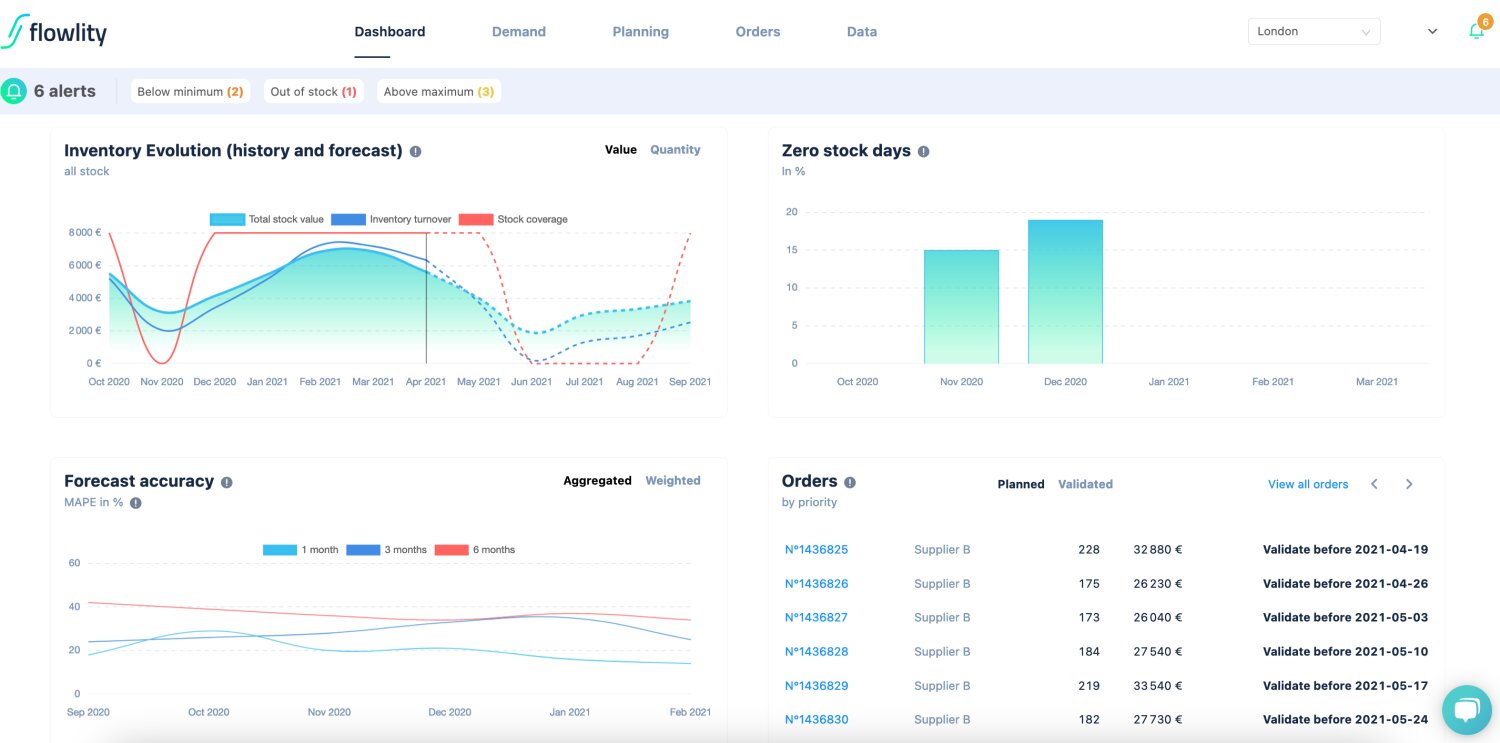Open the notifications bell with badge
Image resolution: width=1500 pixels, height=743 pixels.
point(1476,31)
